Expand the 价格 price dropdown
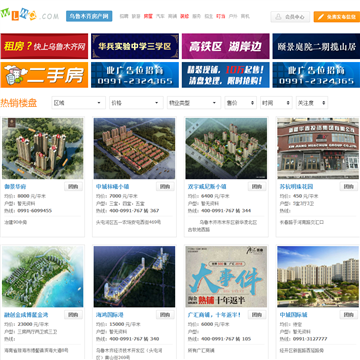360x360 pixels. [x=136, y=103]
